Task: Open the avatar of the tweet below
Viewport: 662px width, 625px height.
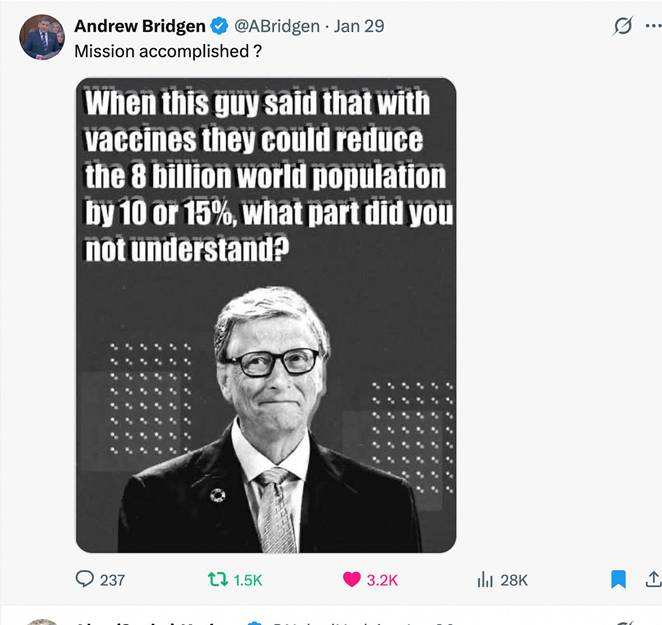Action: [x=42, y=622]
